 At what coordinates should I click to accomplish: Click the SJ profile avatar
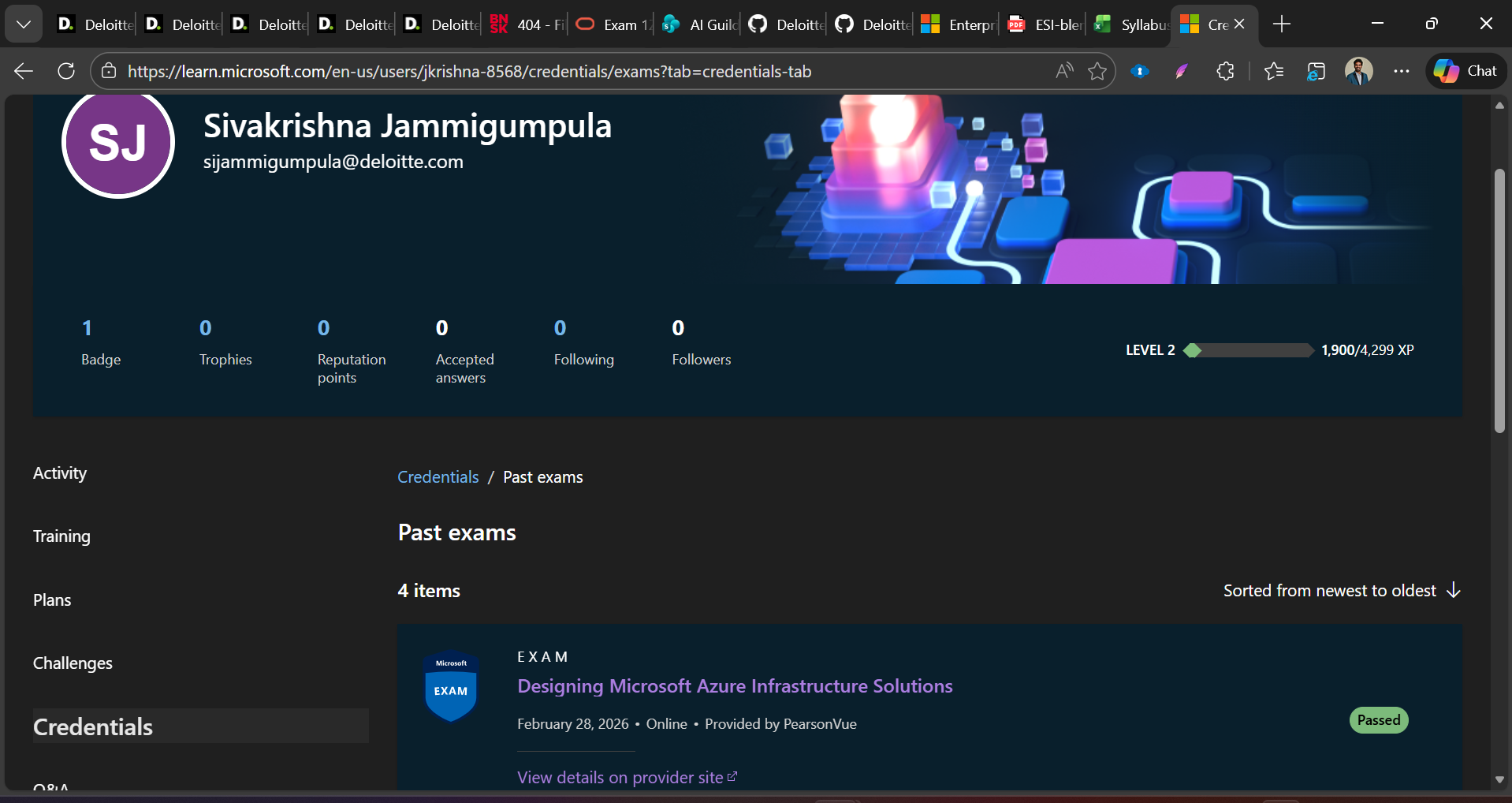tap(118, 142)
